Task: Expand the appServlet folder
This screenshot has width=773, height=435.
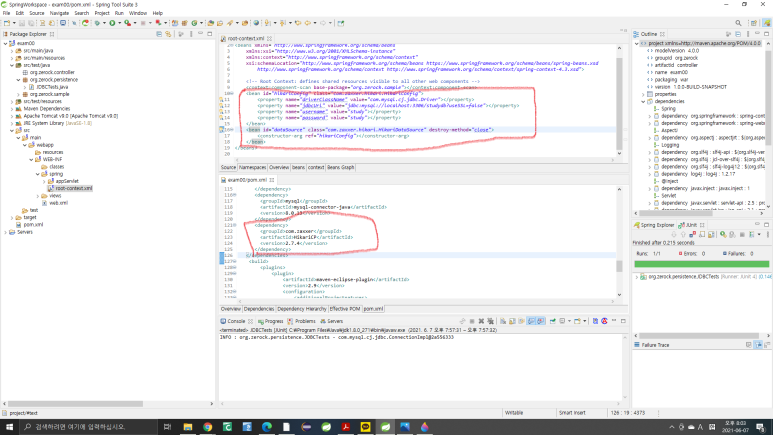Action: tap(44, 181)
